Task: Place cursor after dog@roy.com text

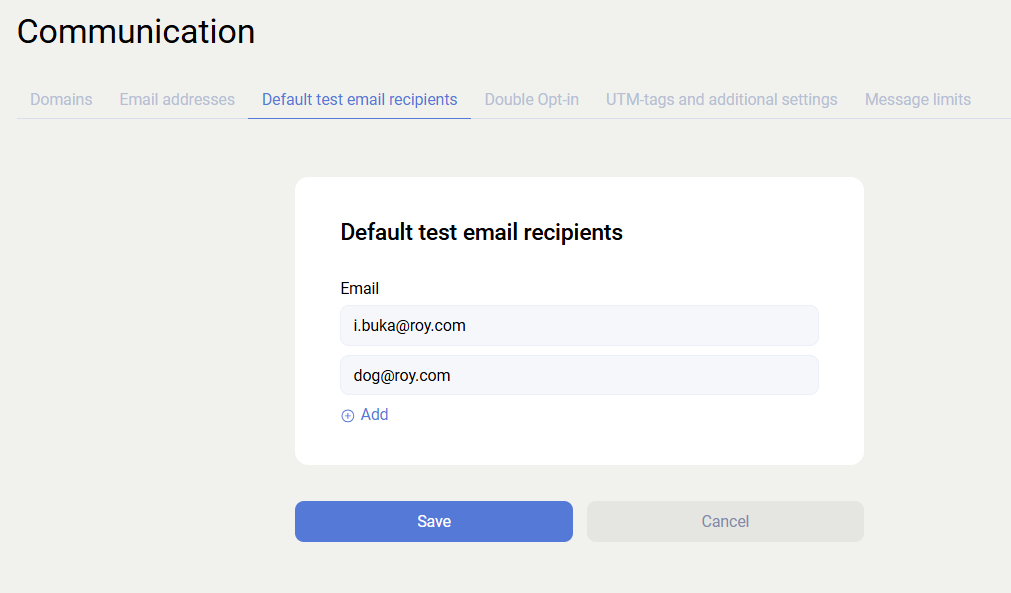Action: [x=452, y=376]
